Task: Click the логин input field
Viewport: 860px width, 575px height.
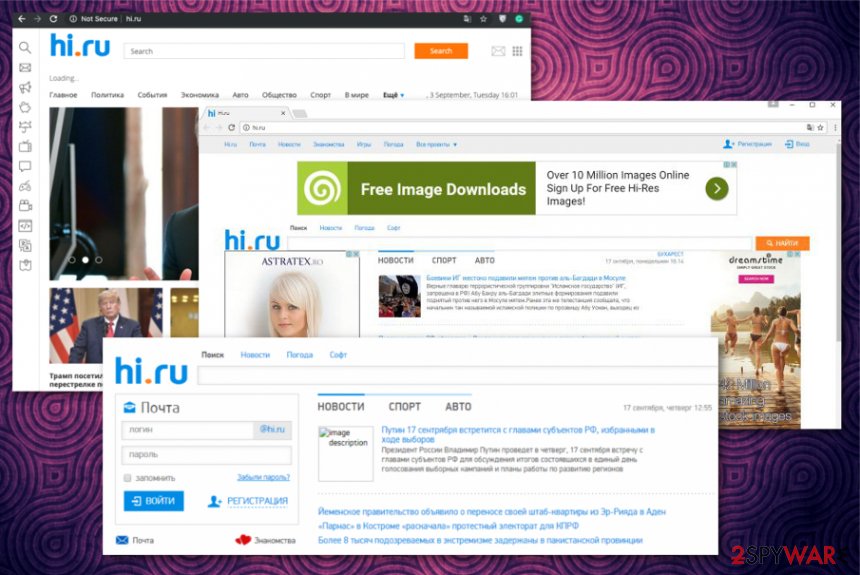Action: [x=187, y=430]
